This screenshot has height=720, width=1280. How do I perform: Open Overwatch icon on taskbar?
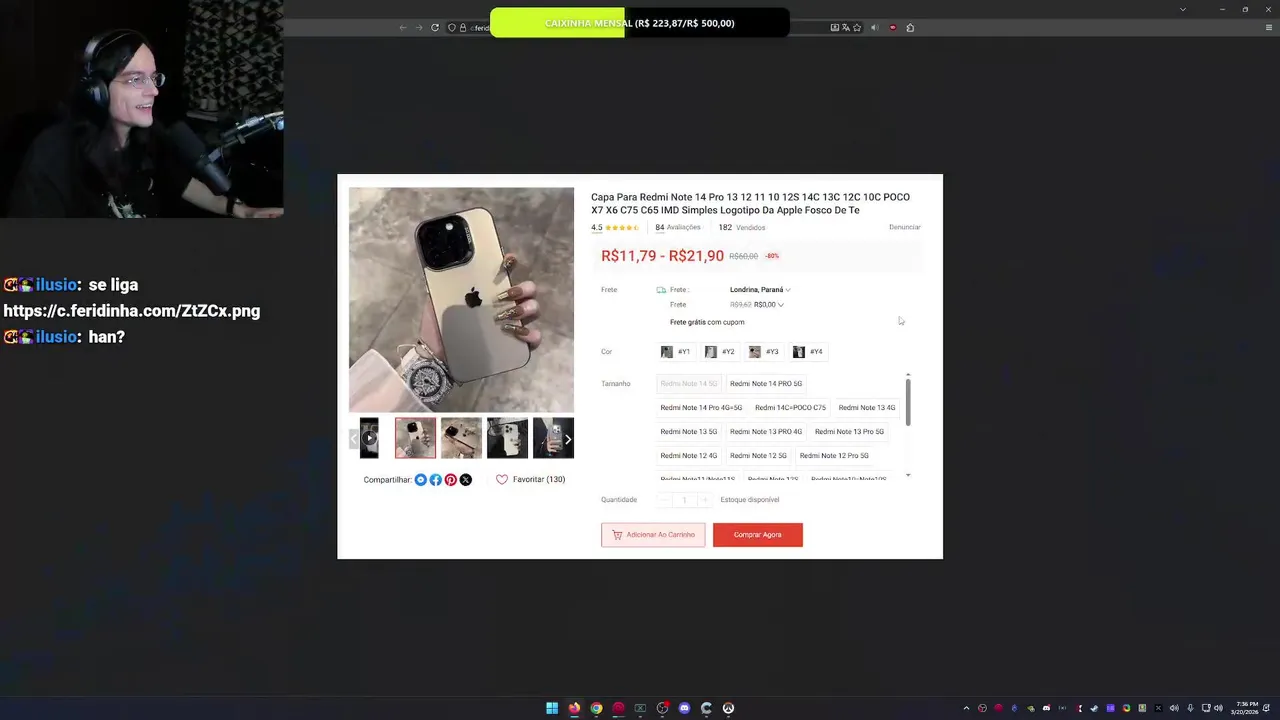[x=728, y=708]
